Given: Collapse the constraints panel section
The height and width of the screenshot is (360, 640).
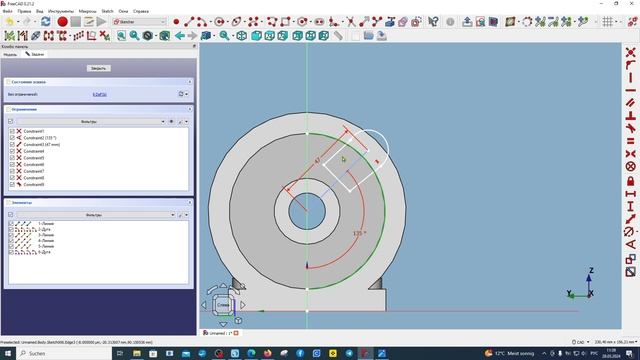Looking at the screenshot, I should (190, 109).
